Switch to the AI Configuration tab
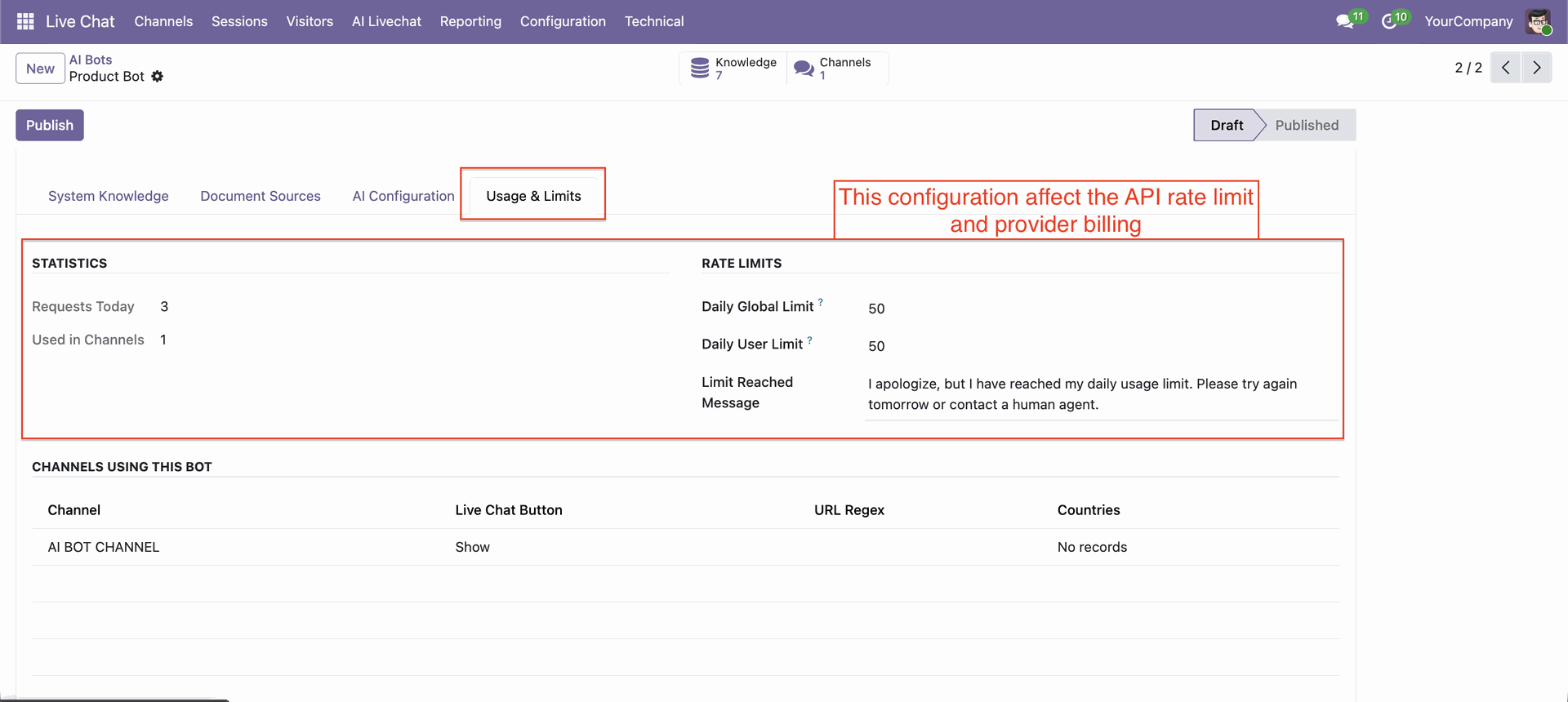This screenshot has width=1568, height=702. pyautogui.click(x=403, y=196)
